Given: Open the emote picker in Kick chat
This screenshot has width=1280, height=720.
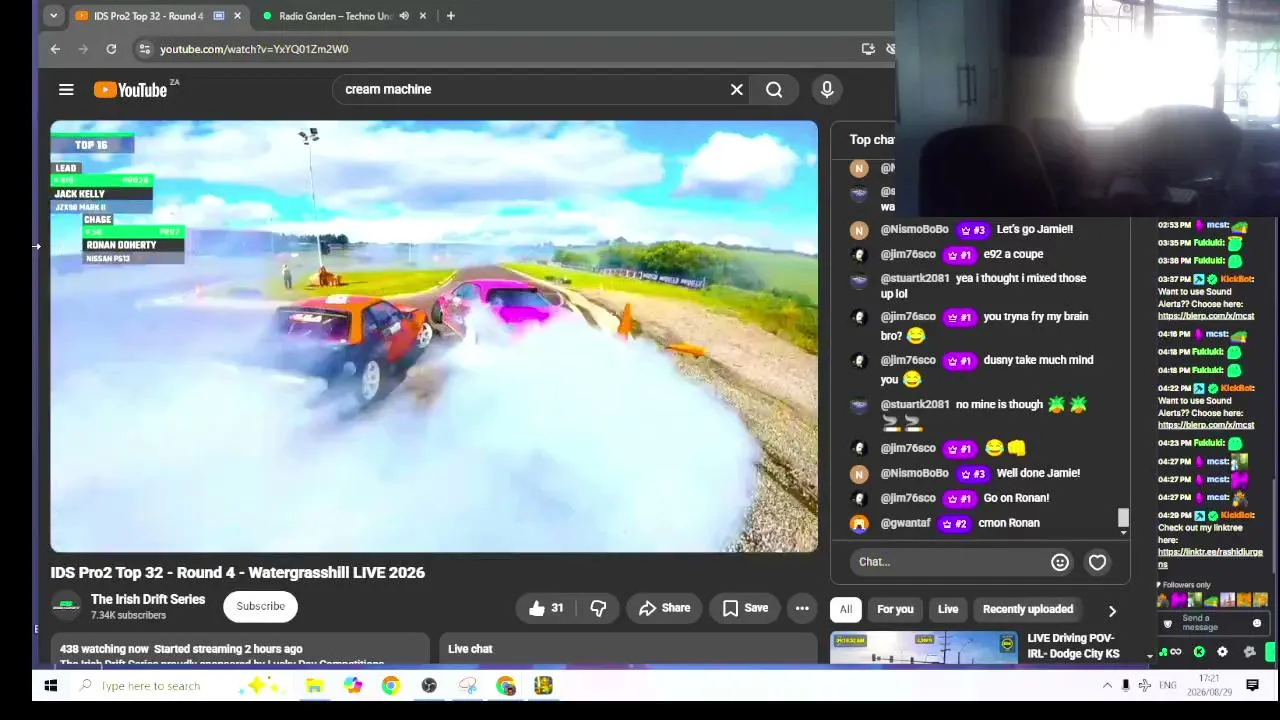Looking at the screenshot, I should (x=1257, y=623).
